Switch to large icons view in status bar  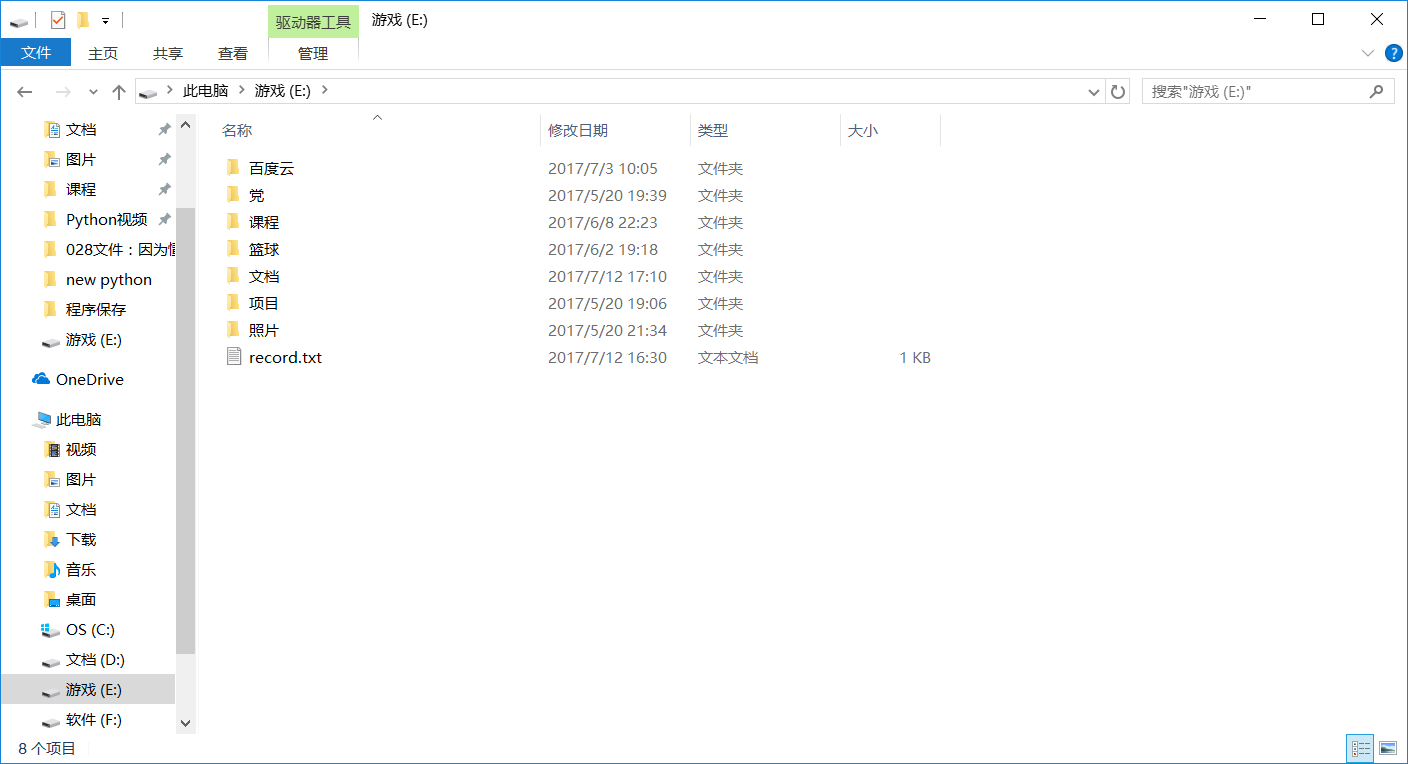[1388, 748]
